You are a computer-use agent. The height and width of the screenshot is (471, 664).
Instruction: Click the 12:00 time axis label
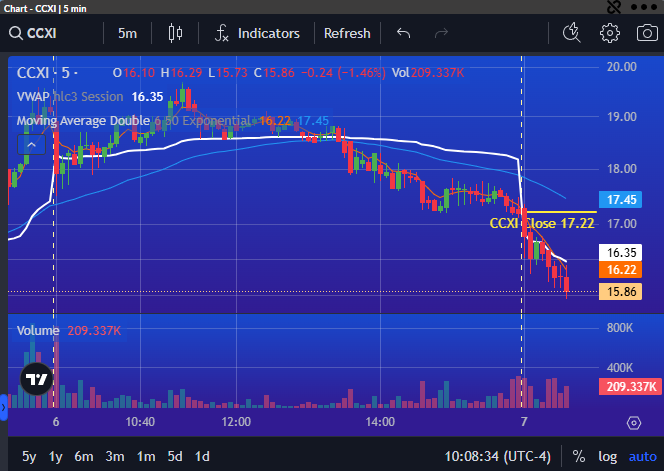pyautogui.click(x=236, y=422)
